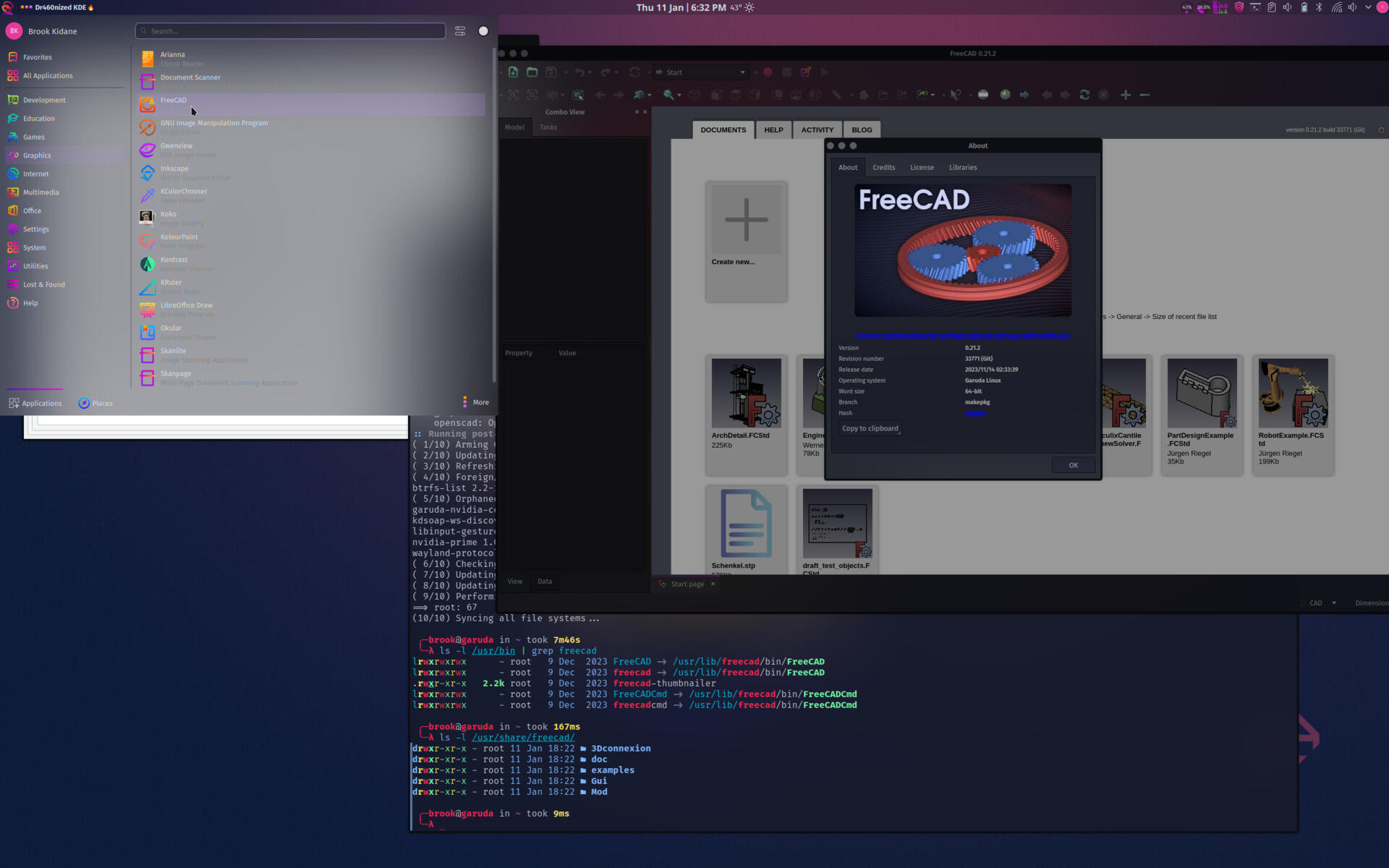The image size is (1389, 868).
Task: Switch to the HELP tab on Start page
Action: 773,130
